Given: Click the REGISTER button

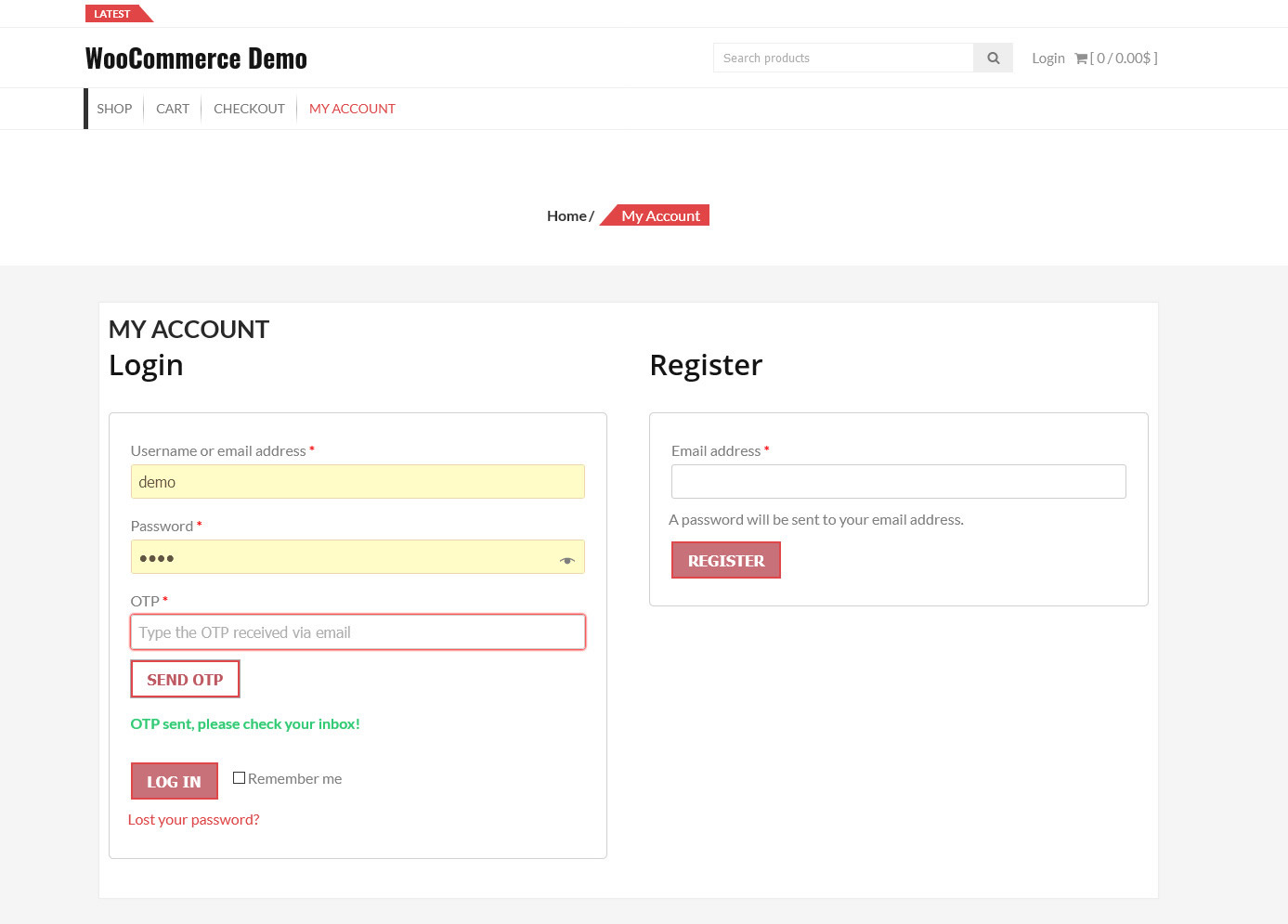Looking at the screenshot, I should click(725, 560).
